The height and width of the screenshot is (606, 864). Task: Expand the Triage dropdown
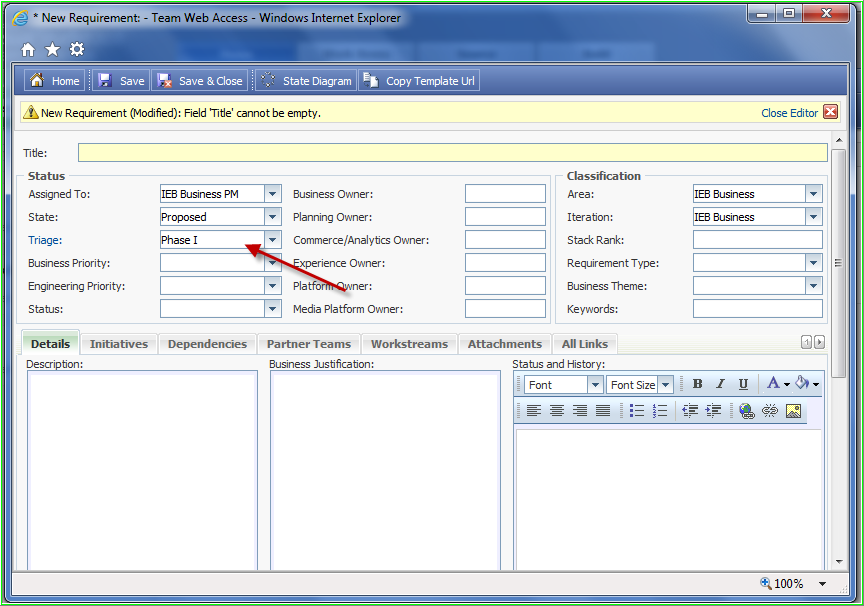click(273, 240)
